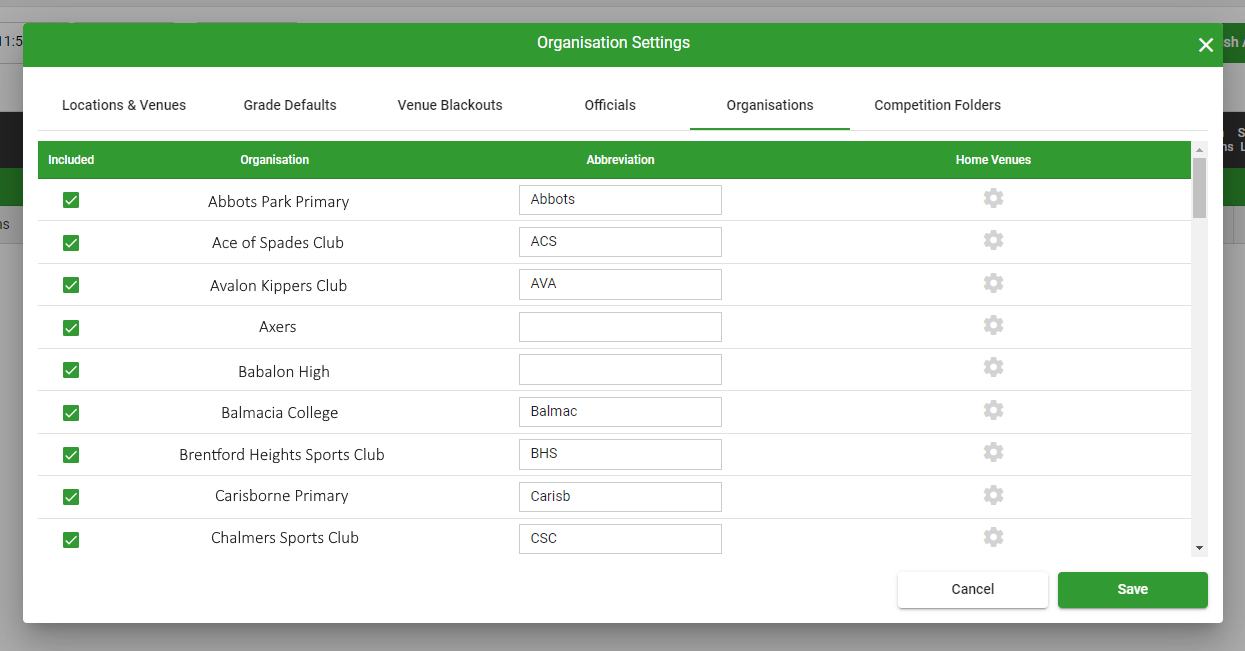Screen dimensions: 1245x651
Task: Edit the Carisb abbreviation field
Action: pyautogui.click(x=620, y=496)
